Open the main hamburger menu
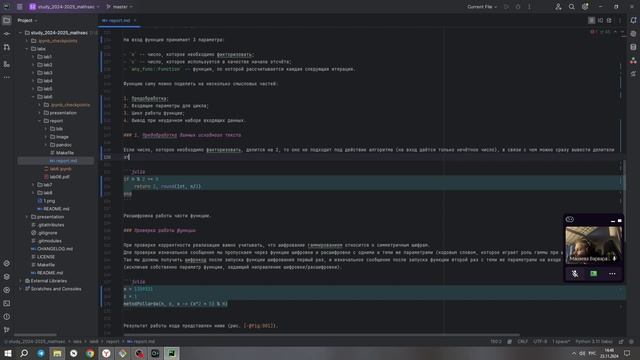Image resolution: width=640 pixels, height=360 pixels. (20, 7)
